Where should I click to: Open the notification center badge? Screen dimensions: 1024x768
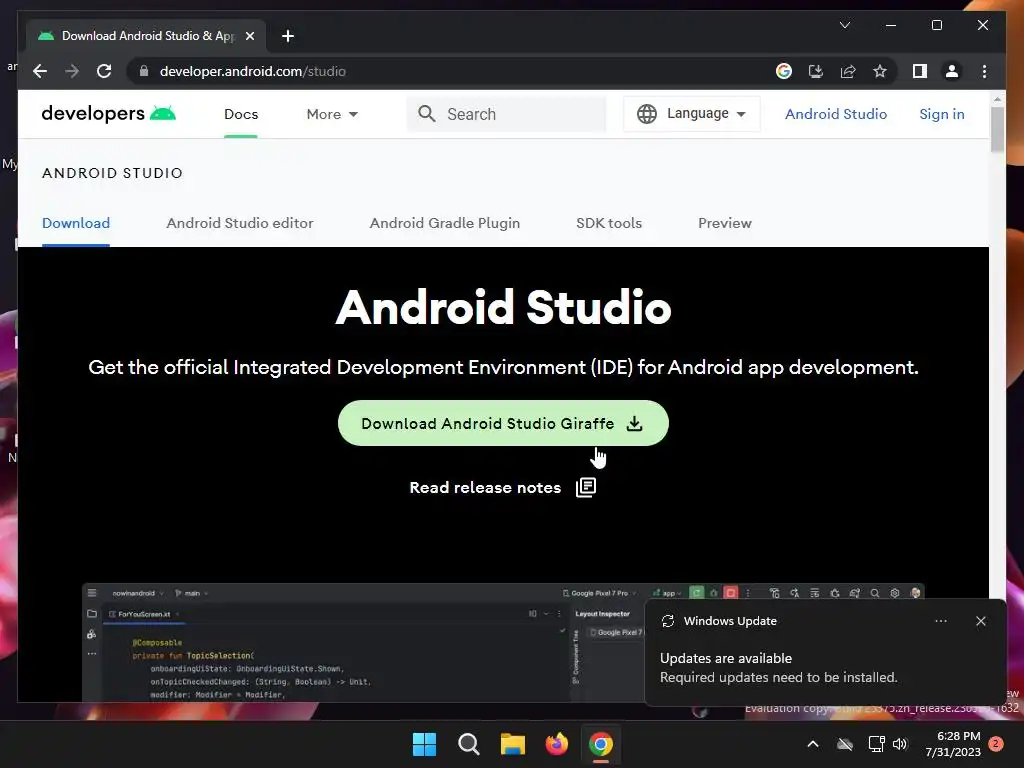[996, 744]
